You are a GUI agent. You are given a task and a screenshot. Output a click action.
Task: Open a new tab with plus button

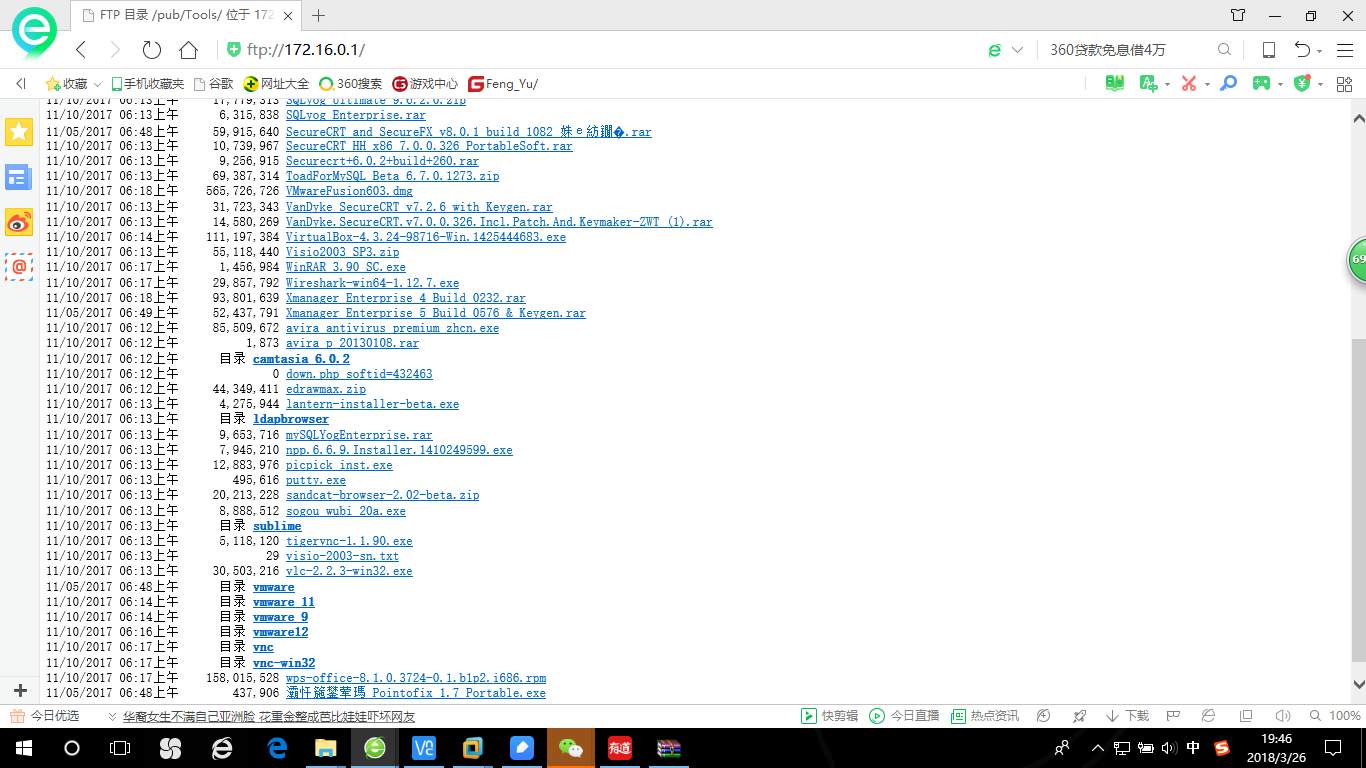click(x=319, y=15)
